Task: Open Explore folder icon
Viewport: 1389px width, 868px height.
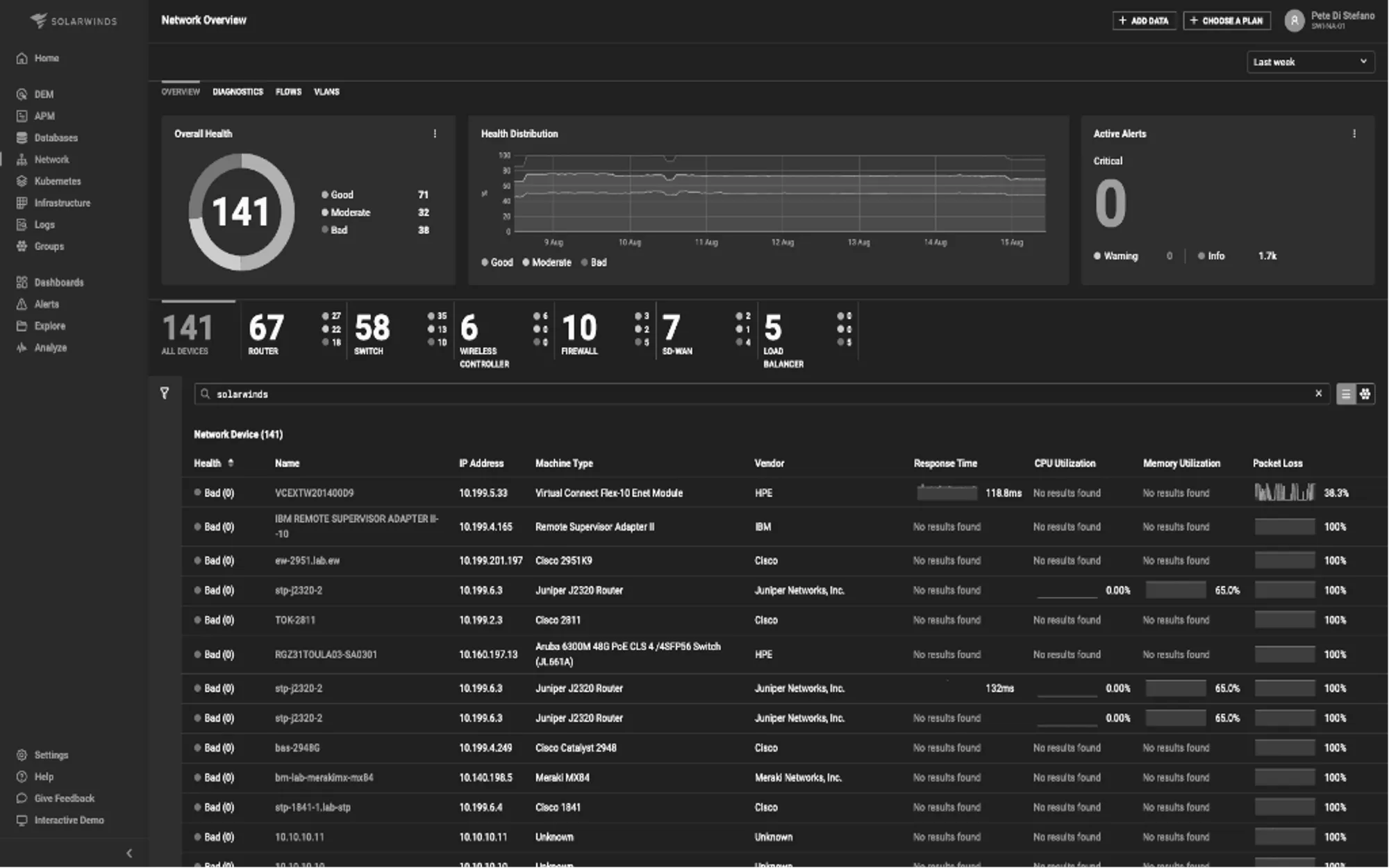Action: [x=22, y=326]
